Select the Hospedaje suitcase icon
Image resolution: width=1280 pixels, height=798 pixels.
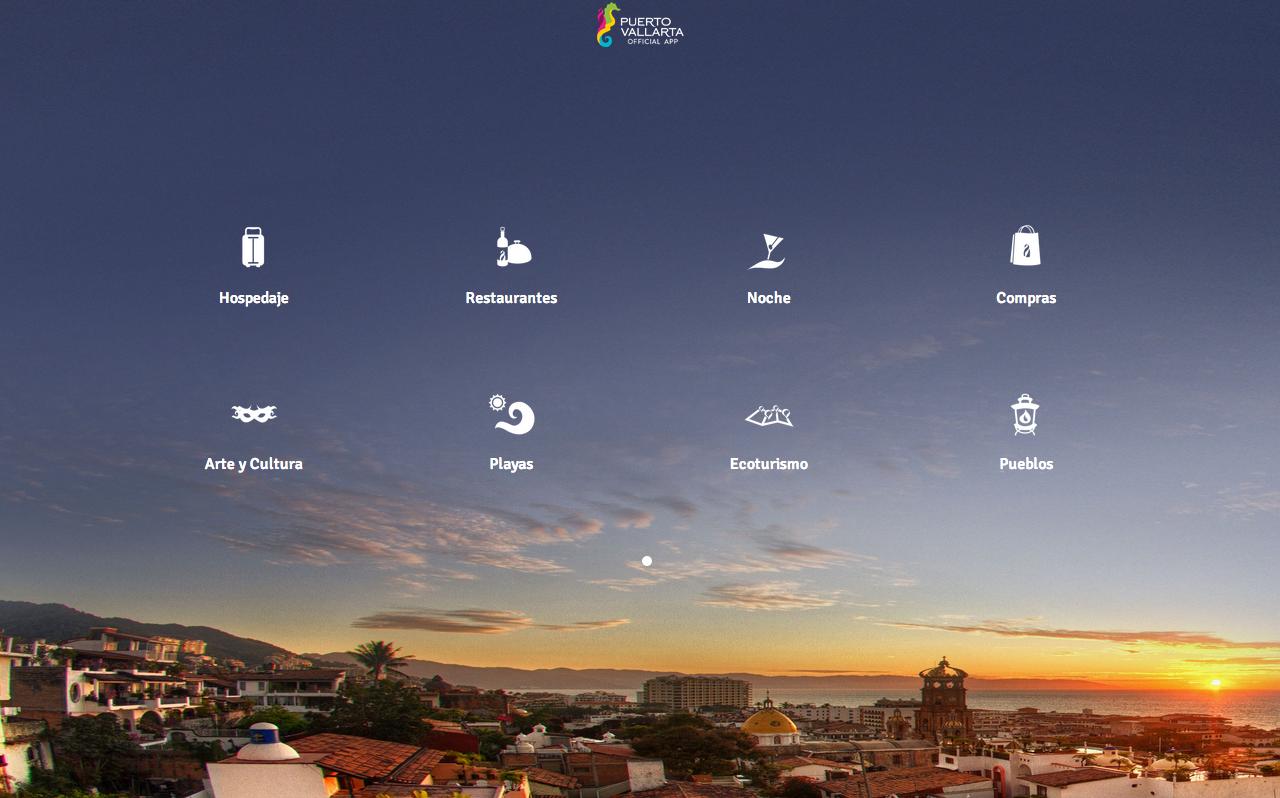253,248
